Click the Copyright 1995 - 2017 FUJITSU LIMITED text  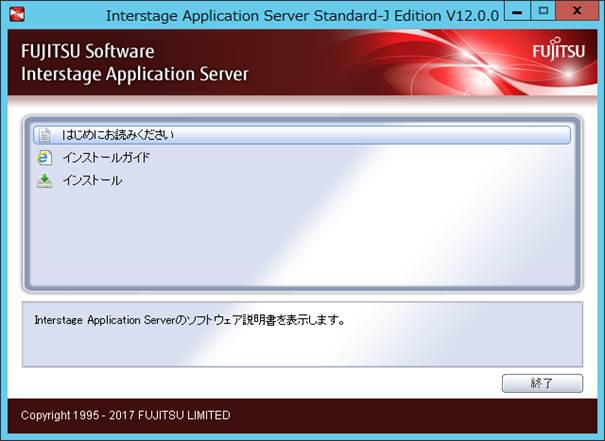pyautogui.click(x=125, y=415)
